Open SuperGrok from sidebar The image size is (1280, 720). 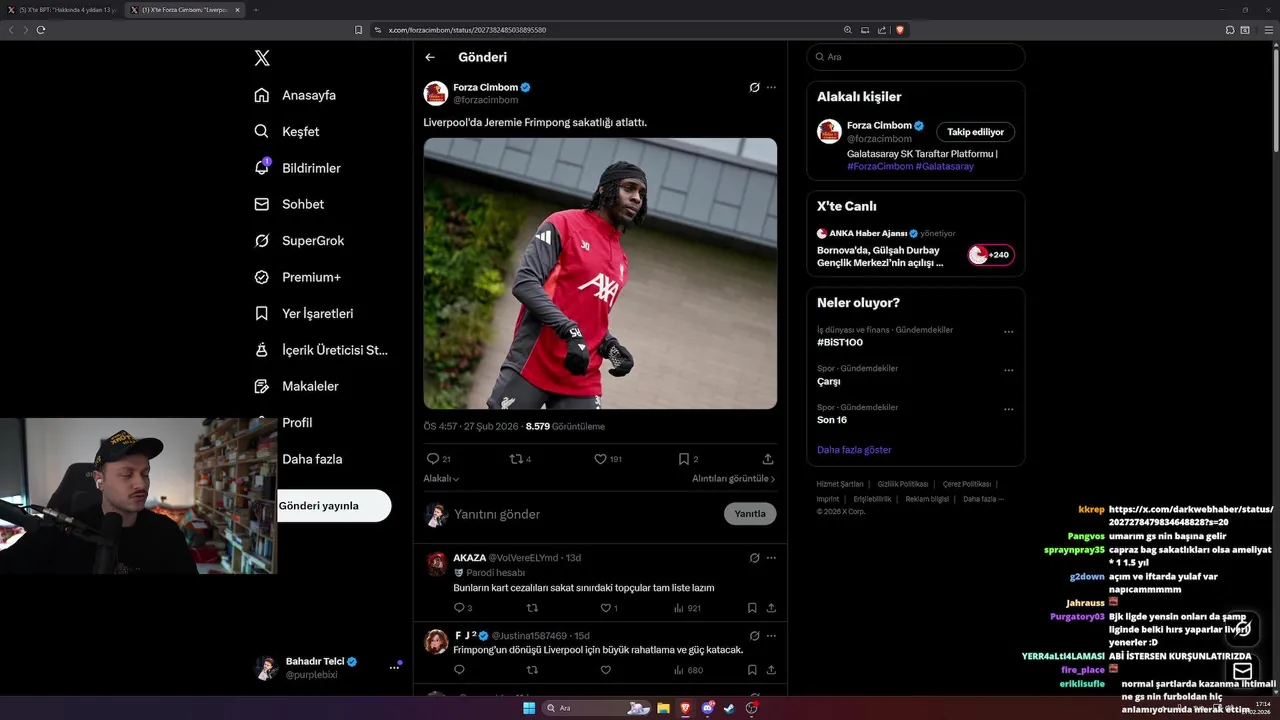coord(299,240)
